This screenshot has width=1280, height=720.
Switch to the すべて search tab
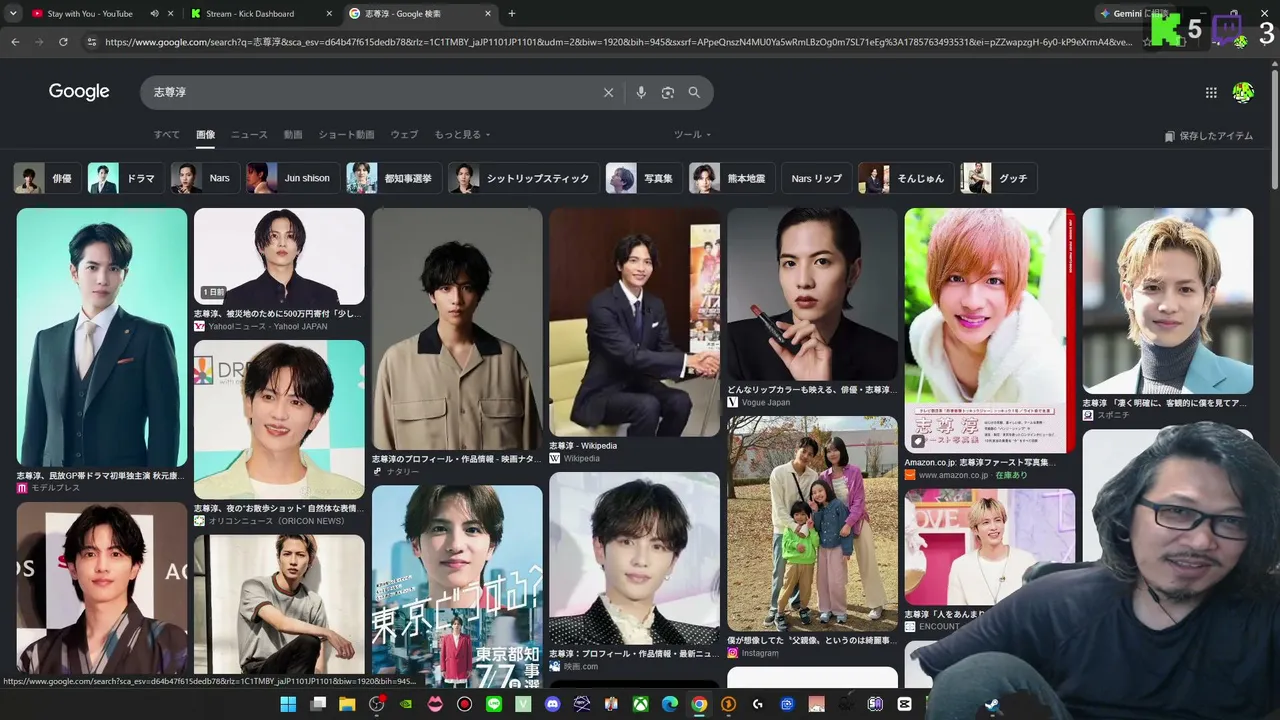pyautogui.click(x=167, y=135)
